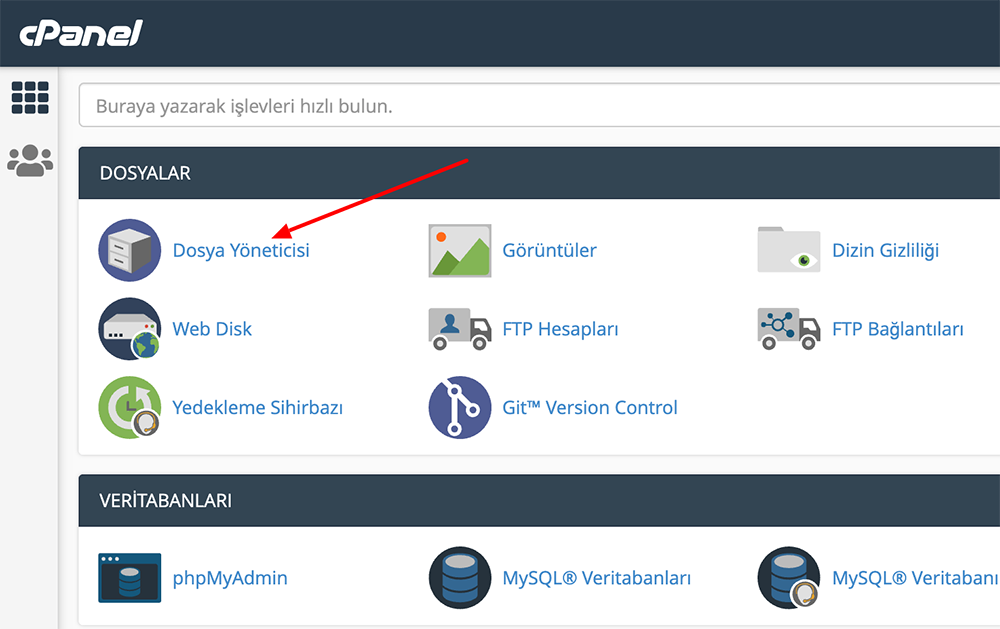The width and height of the screenshot is (1000, 629).
Task: Open the Yedekleme Sihirbazı link
Action: pos(258,407)
